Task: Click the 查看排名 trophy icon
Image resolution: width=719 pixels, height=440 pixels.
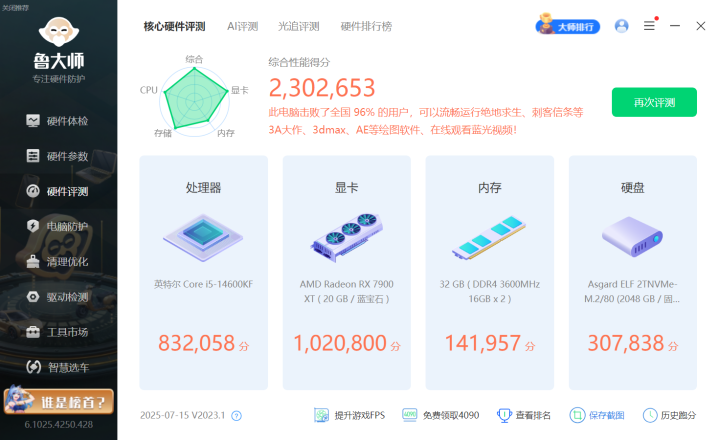Action: coord(504,415)
